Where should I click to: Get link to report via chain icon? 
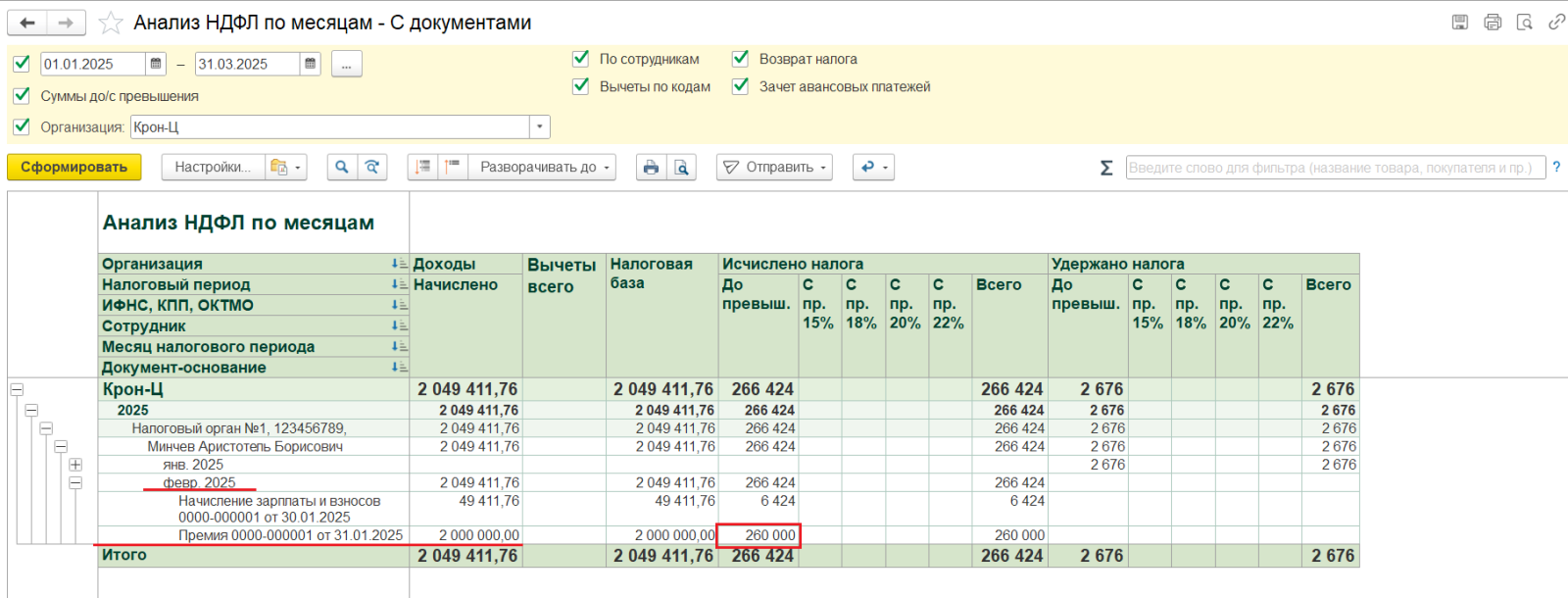[1555, 22]
